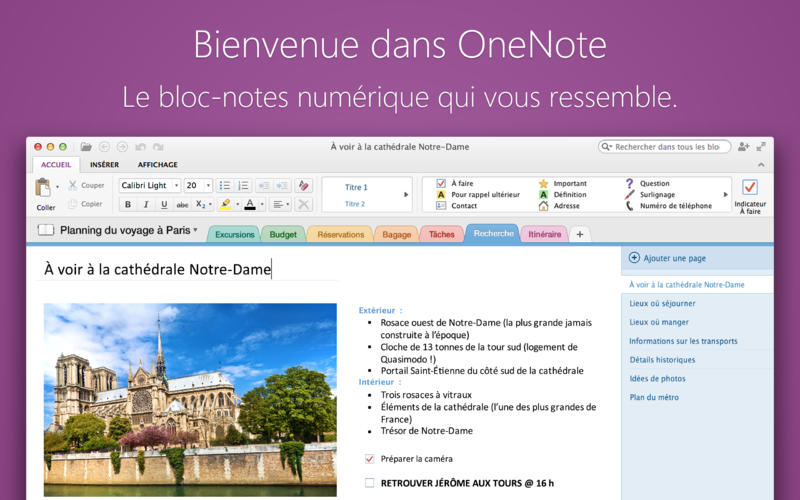
Task: Click the Couper scissors icon
Action: point(73,185)
